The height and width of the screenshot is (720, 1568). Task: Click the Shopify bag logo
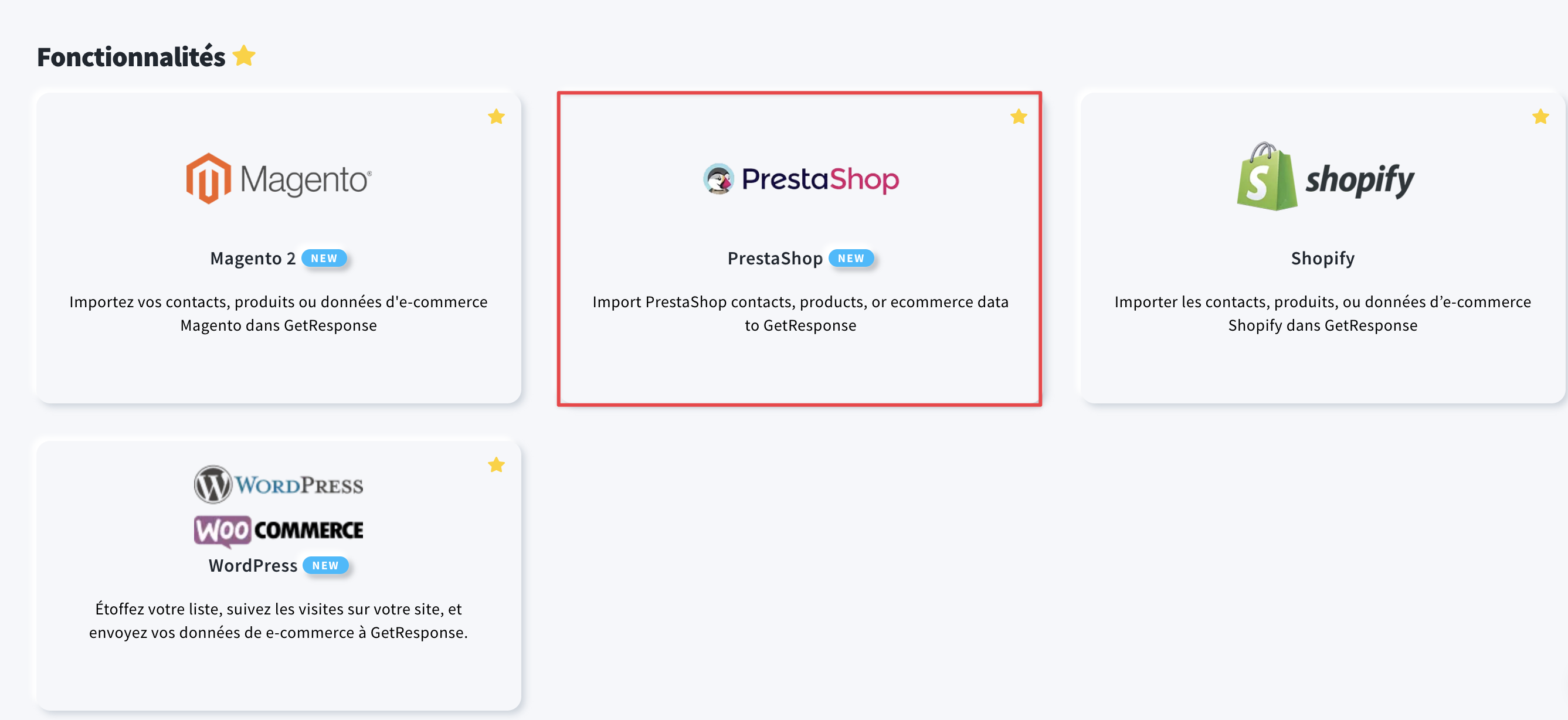(x=1267, y=176)
